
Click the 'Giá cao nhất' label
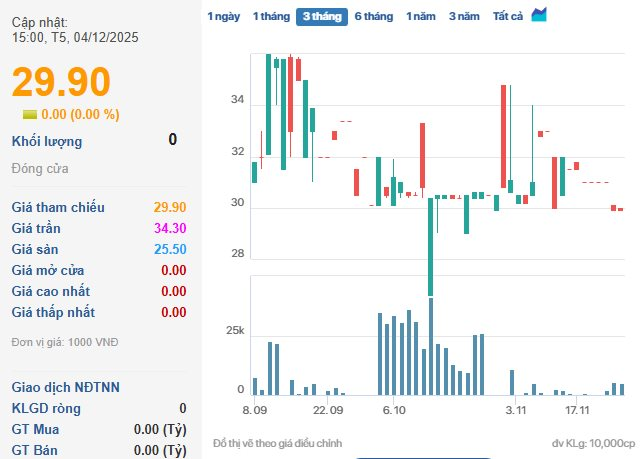(51, 291)
